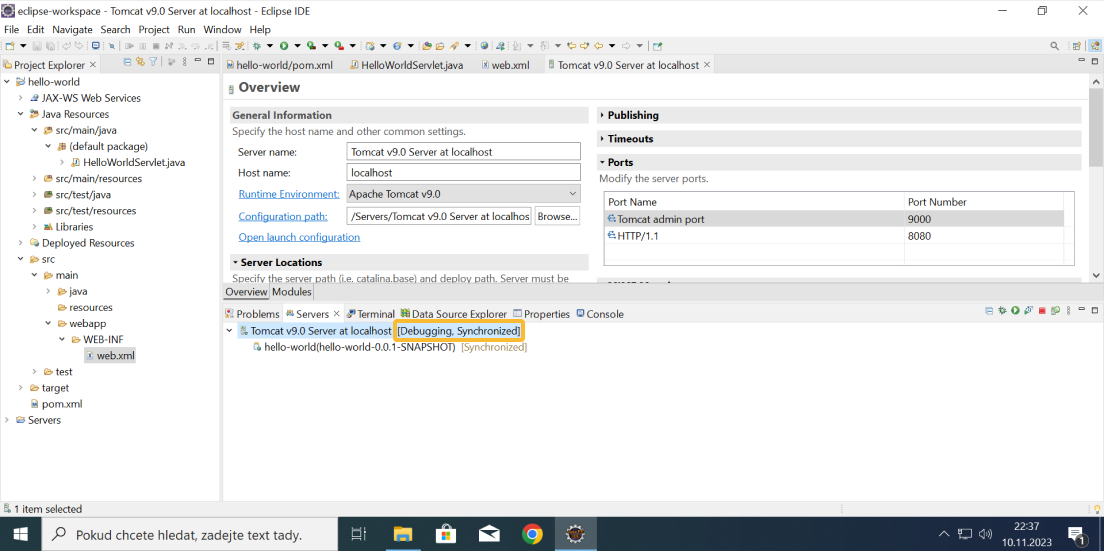
Task: Open the Runtime Environment combo box
Action: pos(463,194)
